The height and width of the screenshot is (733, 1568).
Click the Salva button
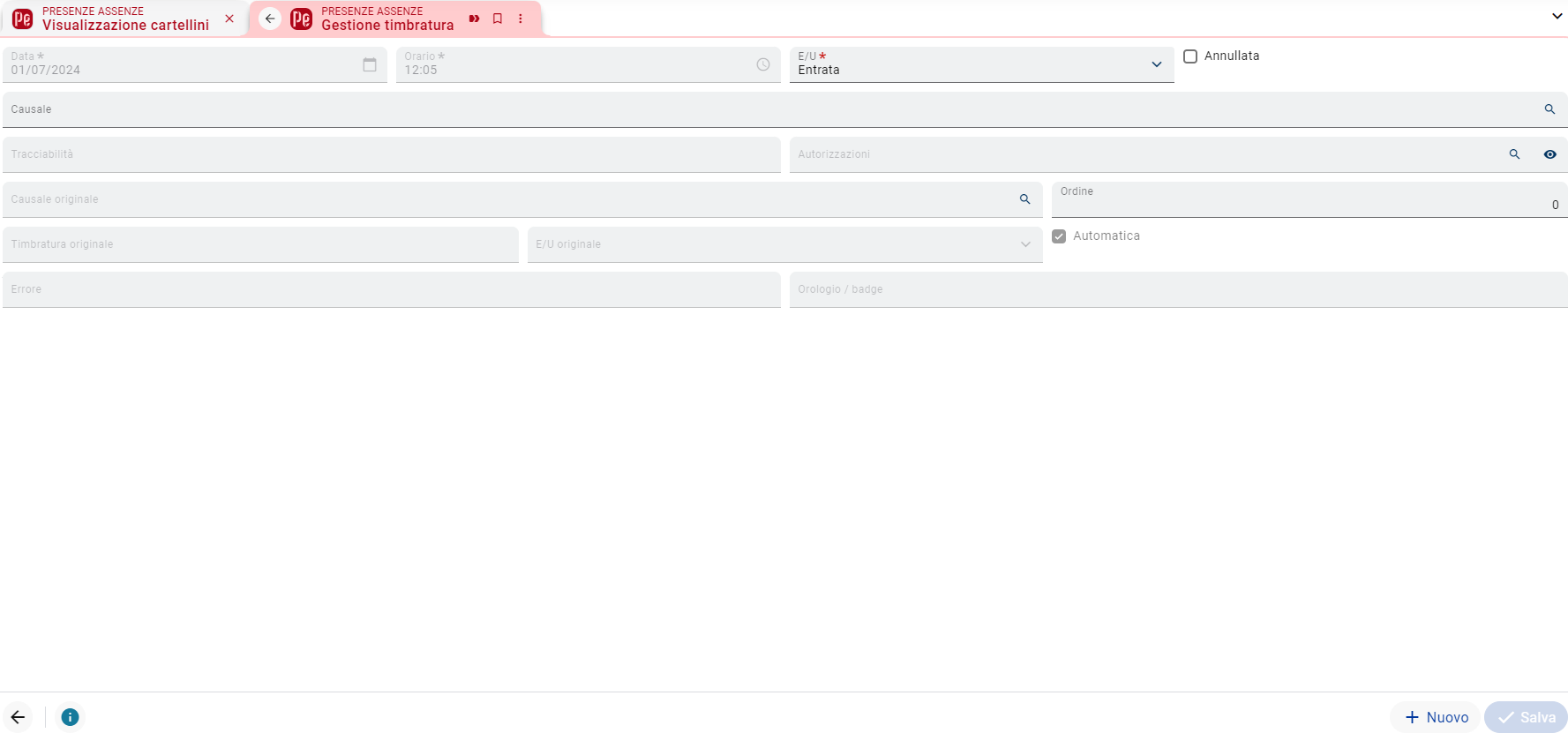pos(1527,717)
